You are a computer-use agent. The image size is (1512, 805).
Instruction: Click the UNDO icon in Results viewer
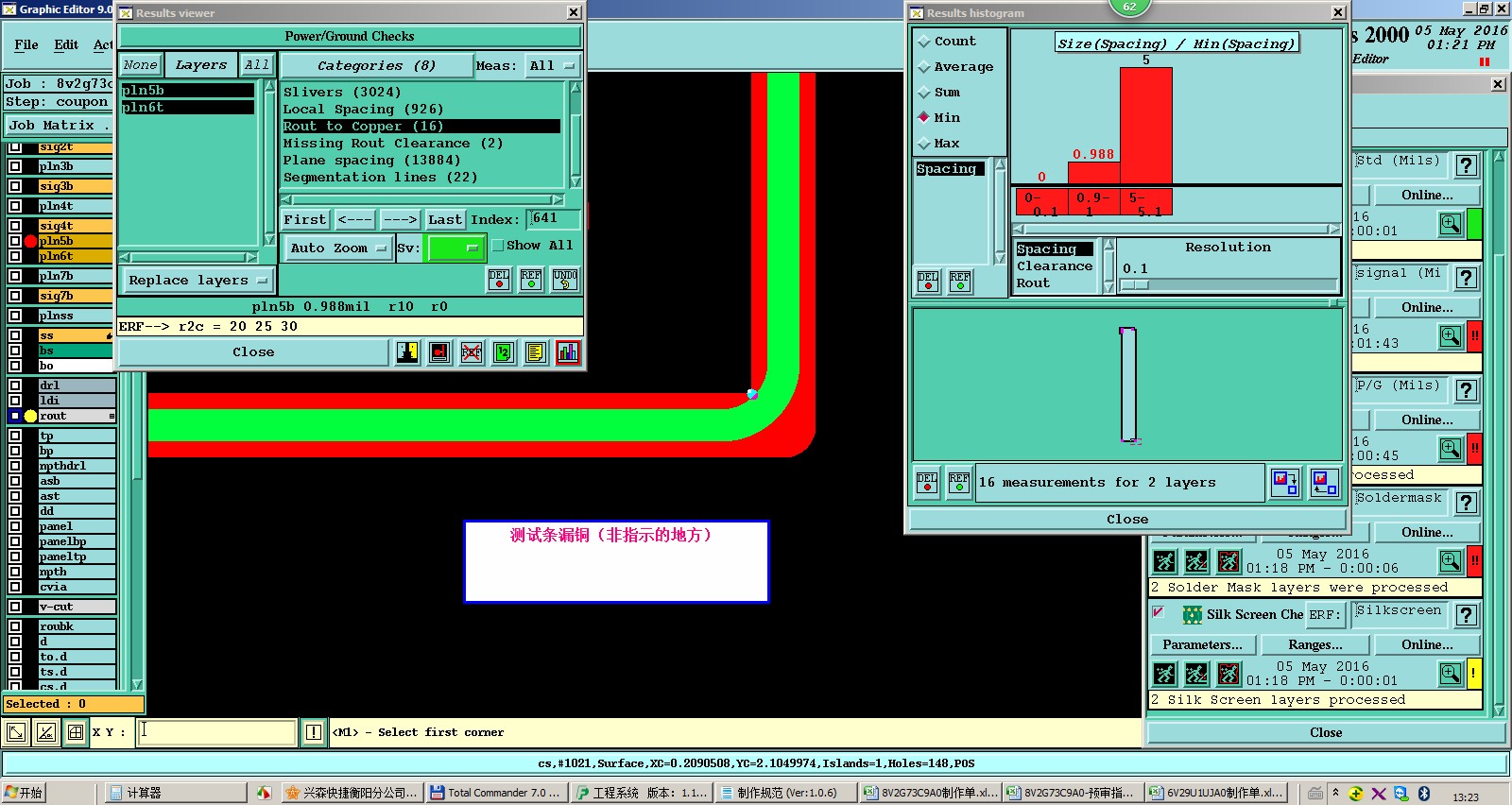coord(565,279)
